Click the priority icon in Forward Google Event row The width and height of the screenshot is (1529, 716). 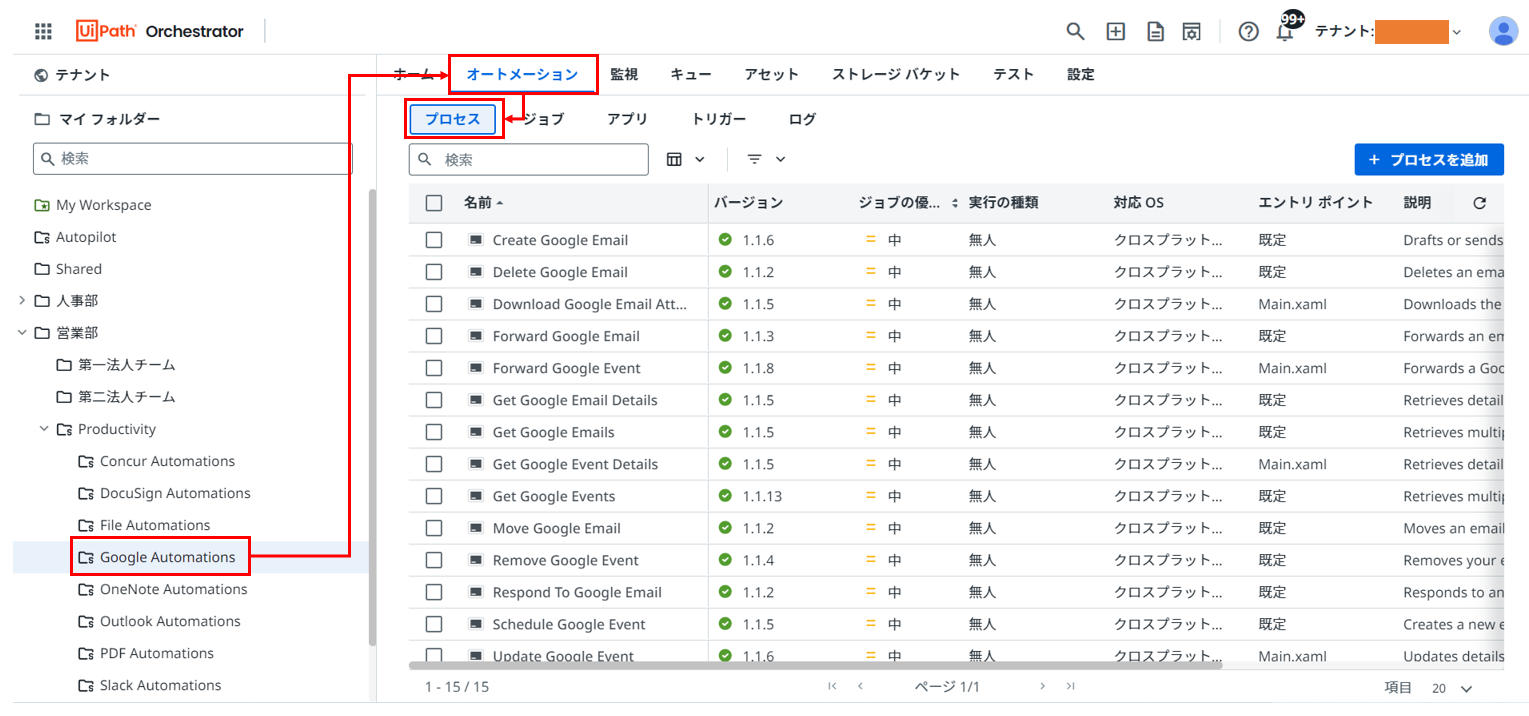[x=870, y=368]
